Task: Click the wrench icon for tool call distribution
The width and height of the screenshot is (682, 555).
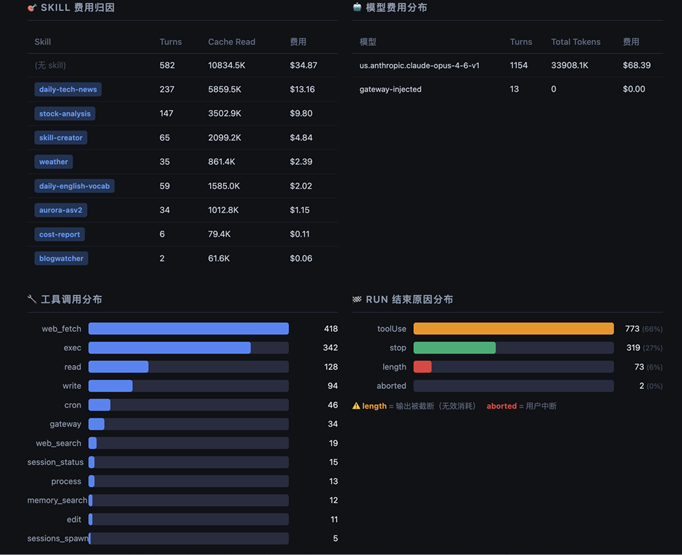Action: pyautogui.click(x=32, y=299)
